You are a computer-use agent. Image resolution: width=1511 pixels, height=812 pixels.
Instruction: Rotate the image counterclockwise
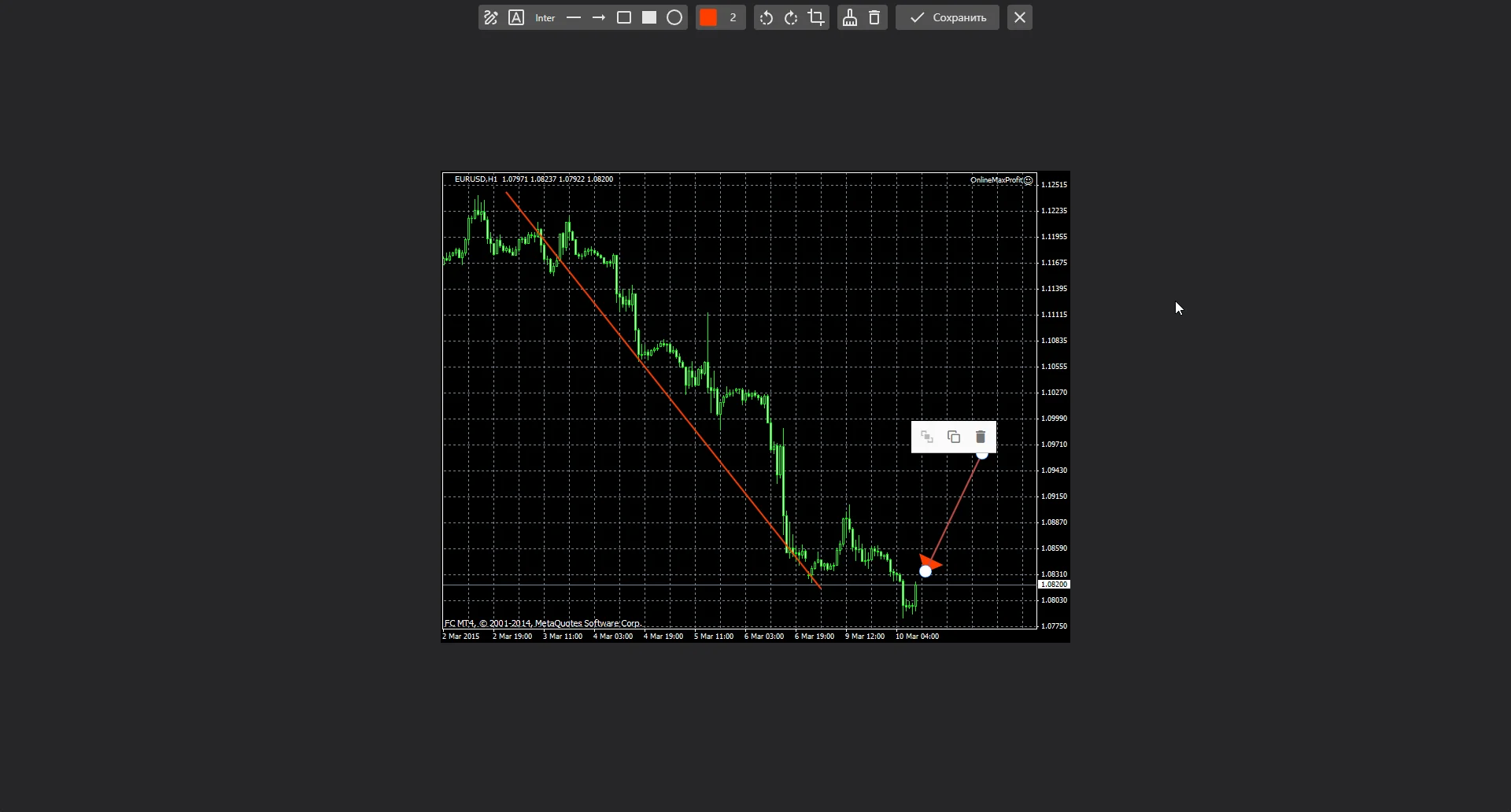(x=767, y=17)
